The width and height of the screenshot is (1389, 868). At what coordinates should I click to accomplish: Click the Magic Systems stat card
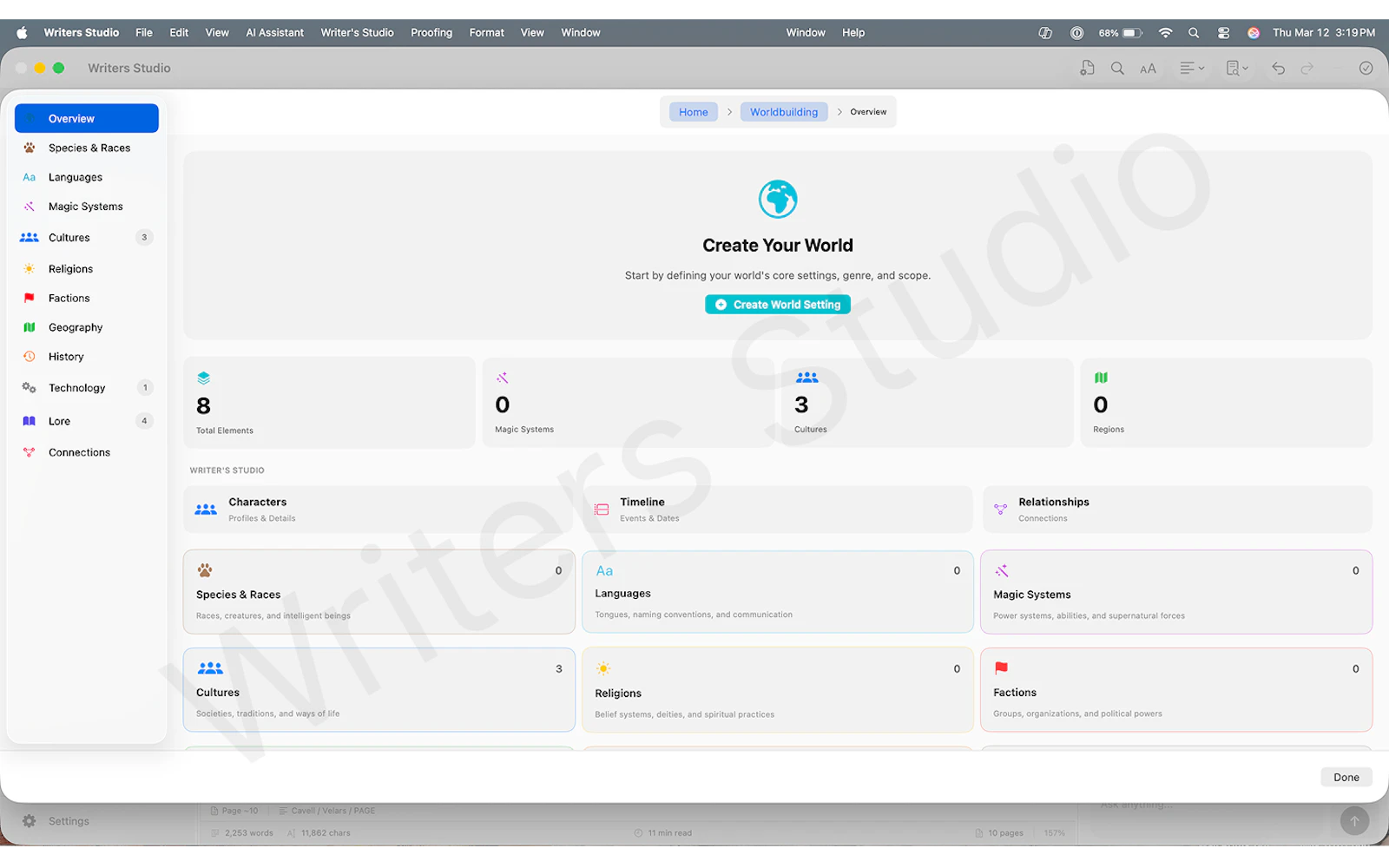(629, 403)
